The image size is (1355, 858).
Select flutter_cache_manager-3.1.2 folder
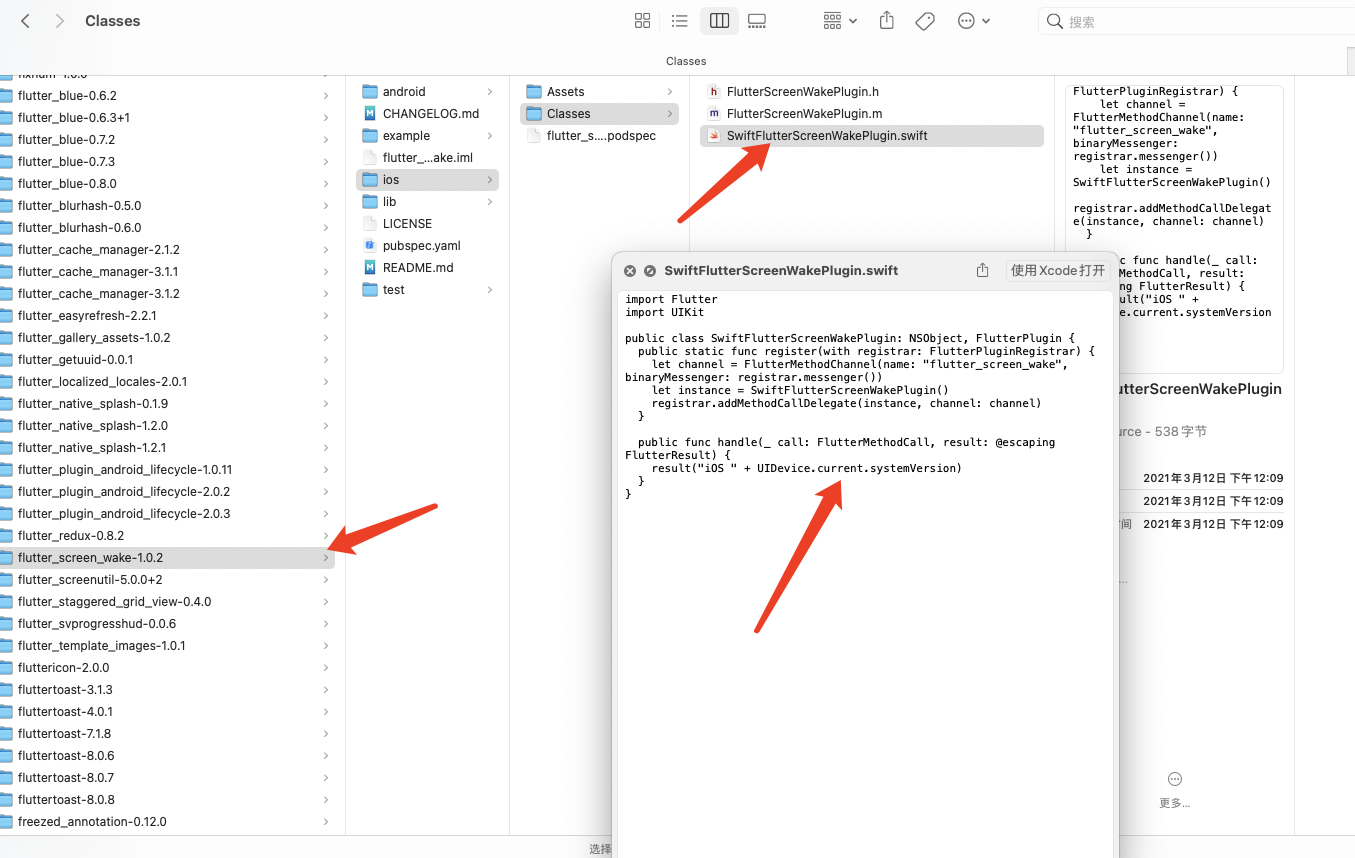click(x=167, y=294)
